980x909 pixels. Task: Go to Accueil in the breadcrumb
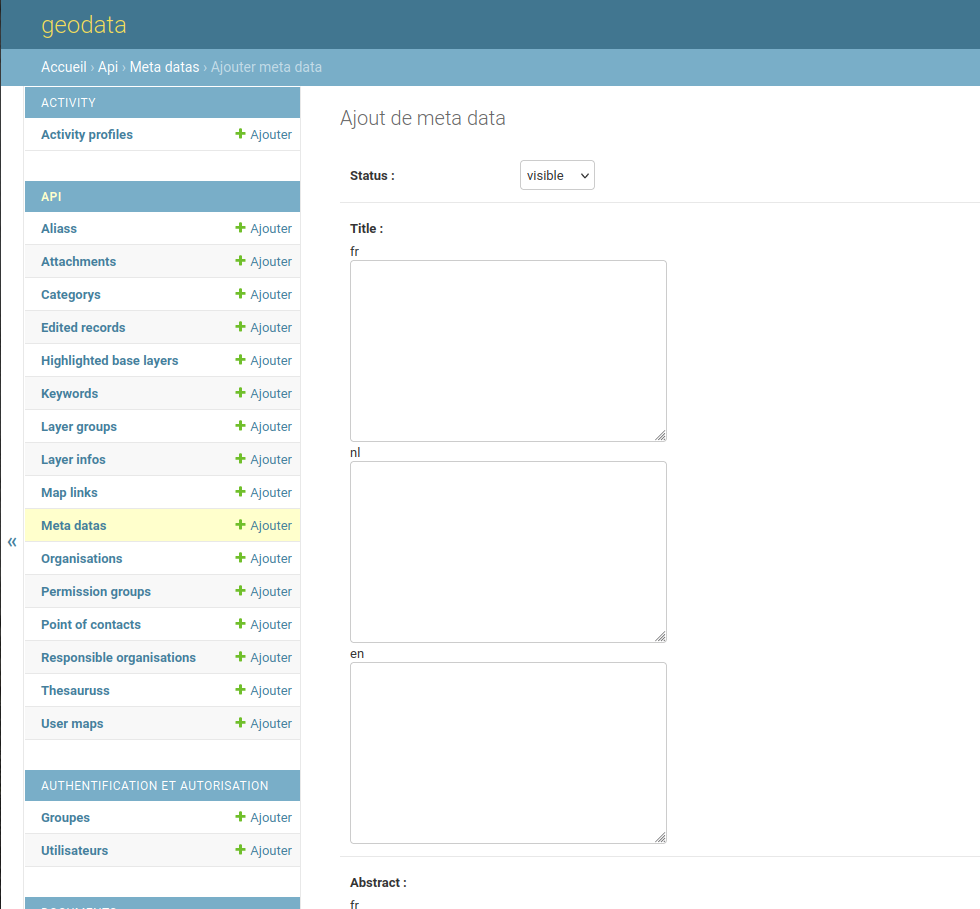(63, 67)
